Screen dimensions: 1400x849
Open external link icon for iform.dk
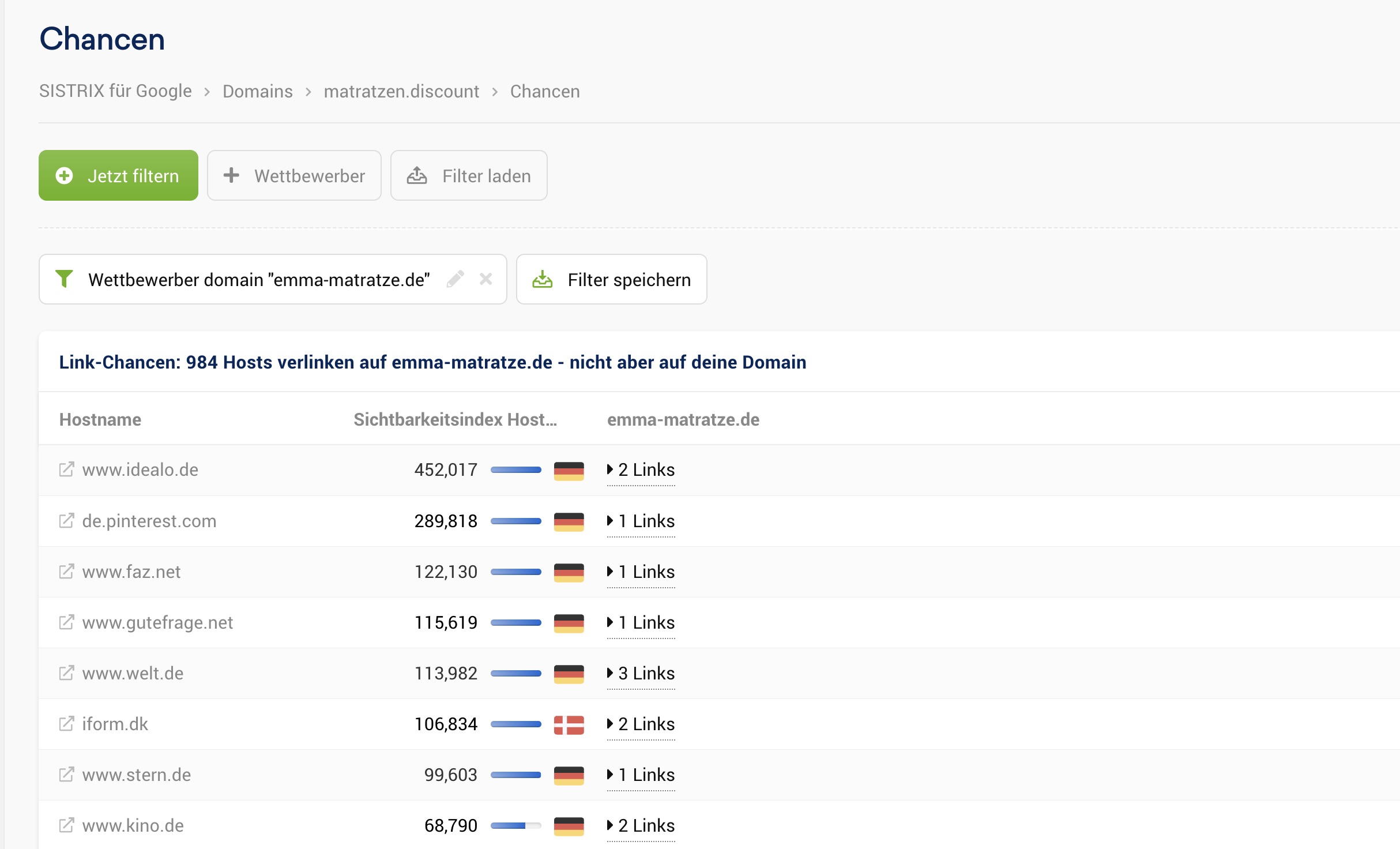coord(66,724)
